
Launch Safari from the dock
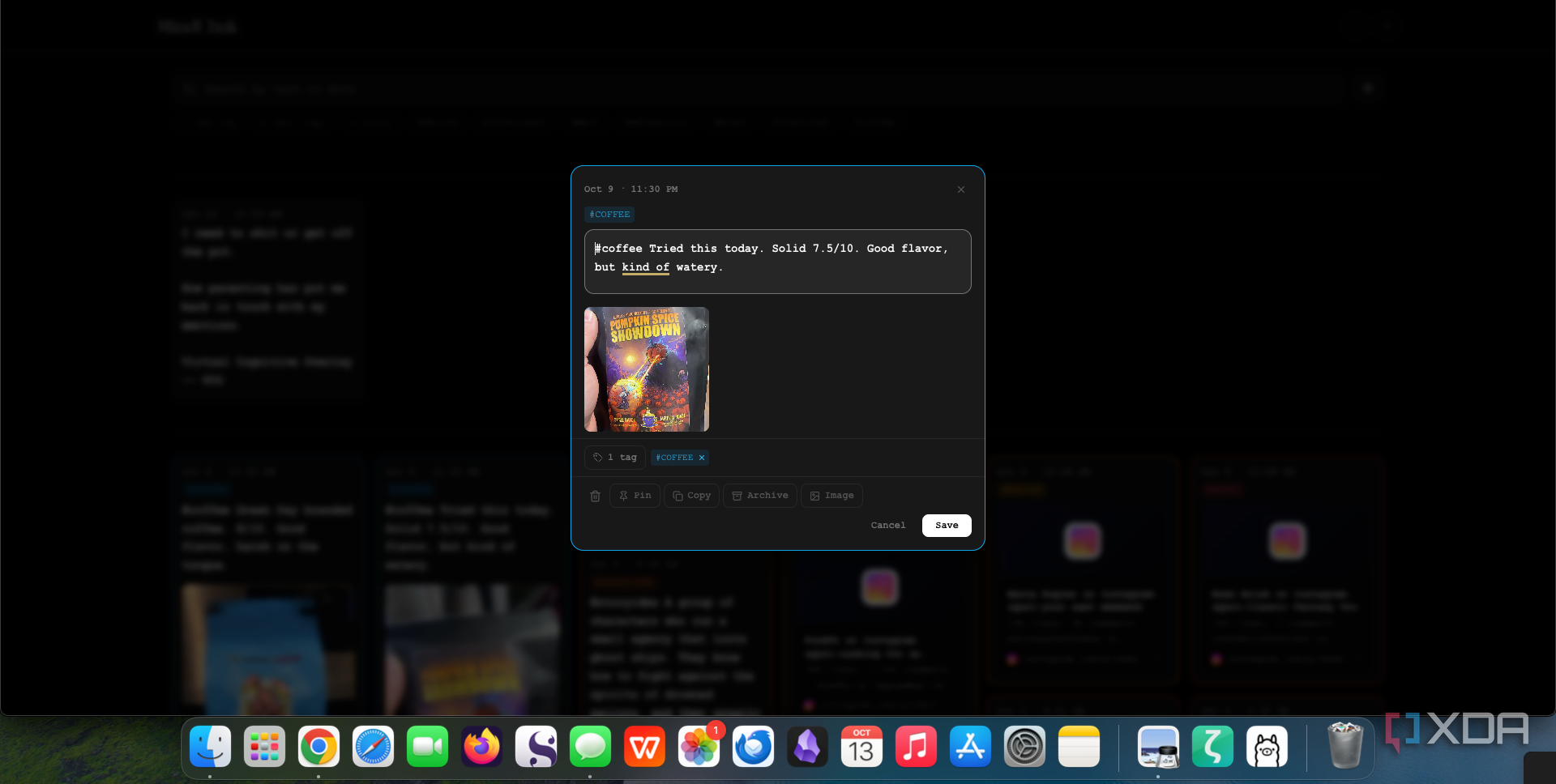(x=373, y=746)
